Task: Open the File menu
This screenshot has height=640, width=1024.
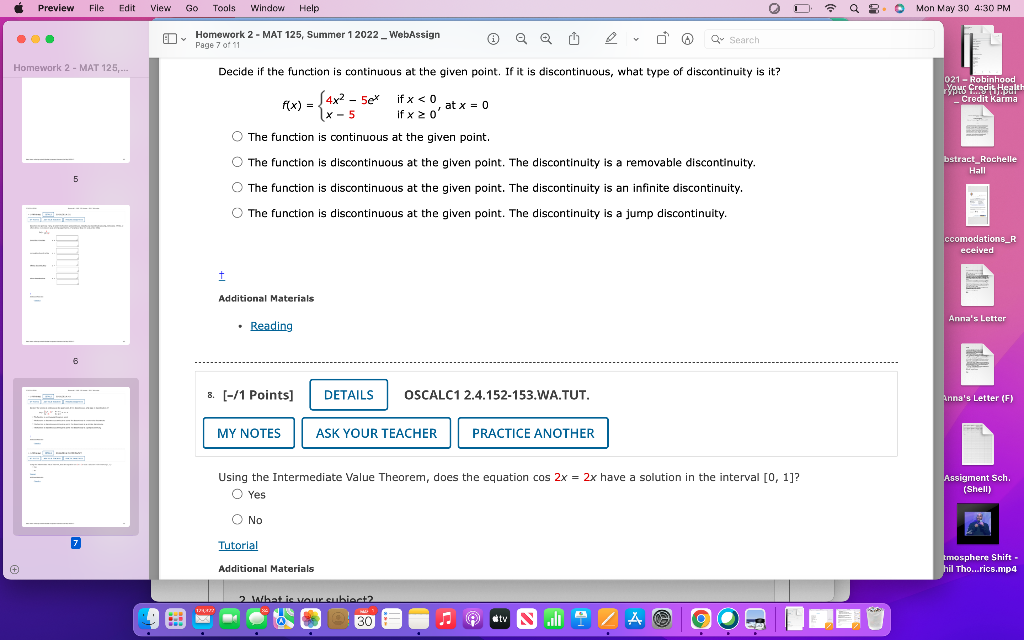Action: pos(97,8)
